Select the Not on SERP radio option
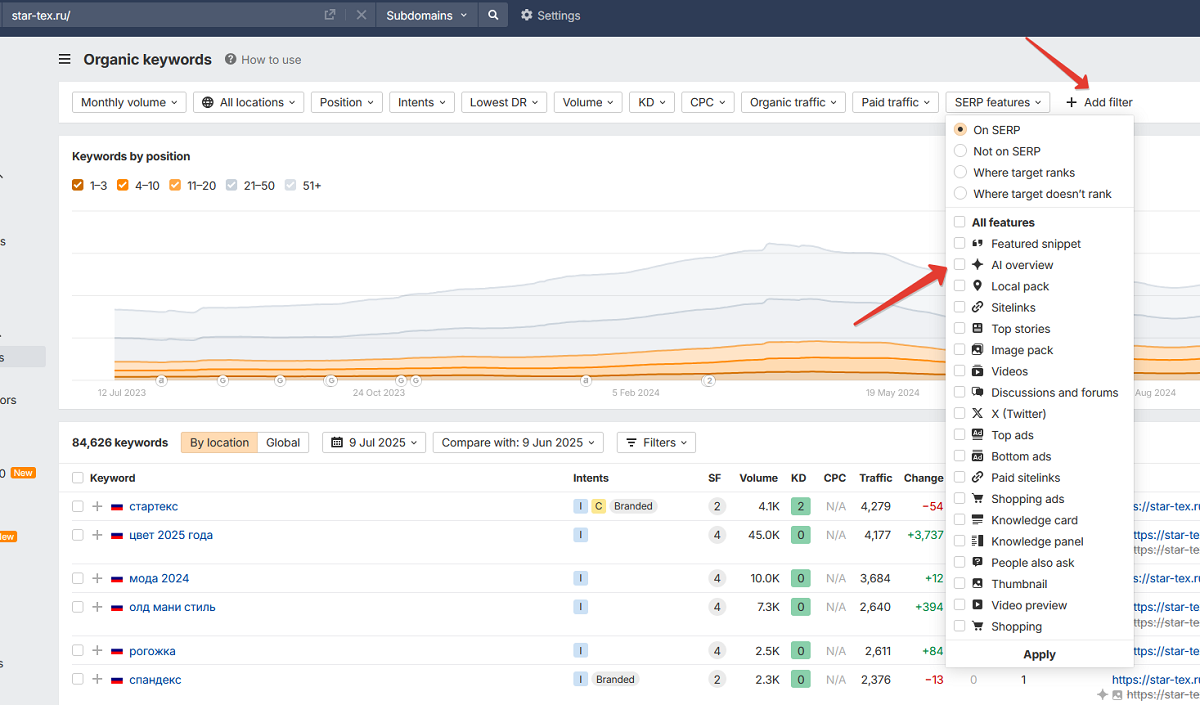 pyautogui.click(x=960, y=151)
